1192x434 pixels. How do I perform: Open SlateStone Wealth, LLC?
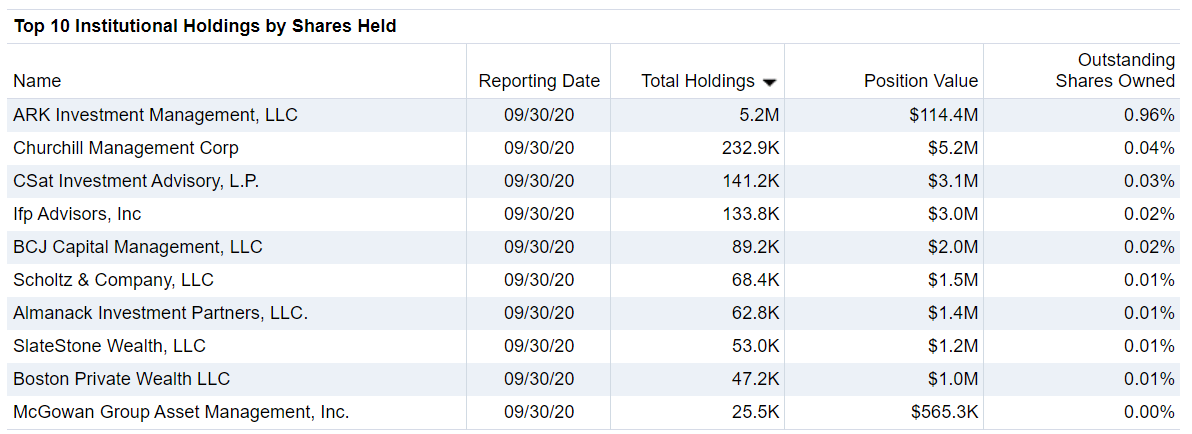point(109,346)
